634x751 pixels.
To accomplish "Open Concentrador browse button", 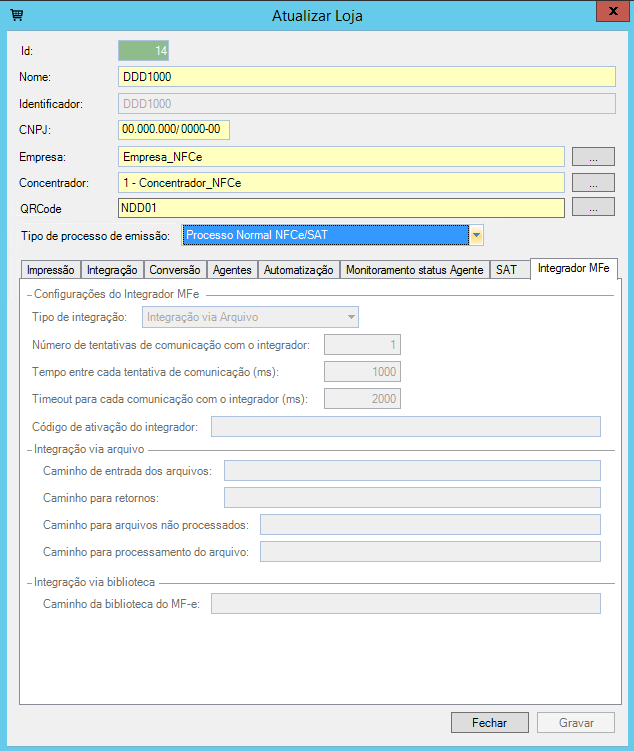I will pyautogui.click(x=593, y=182).
